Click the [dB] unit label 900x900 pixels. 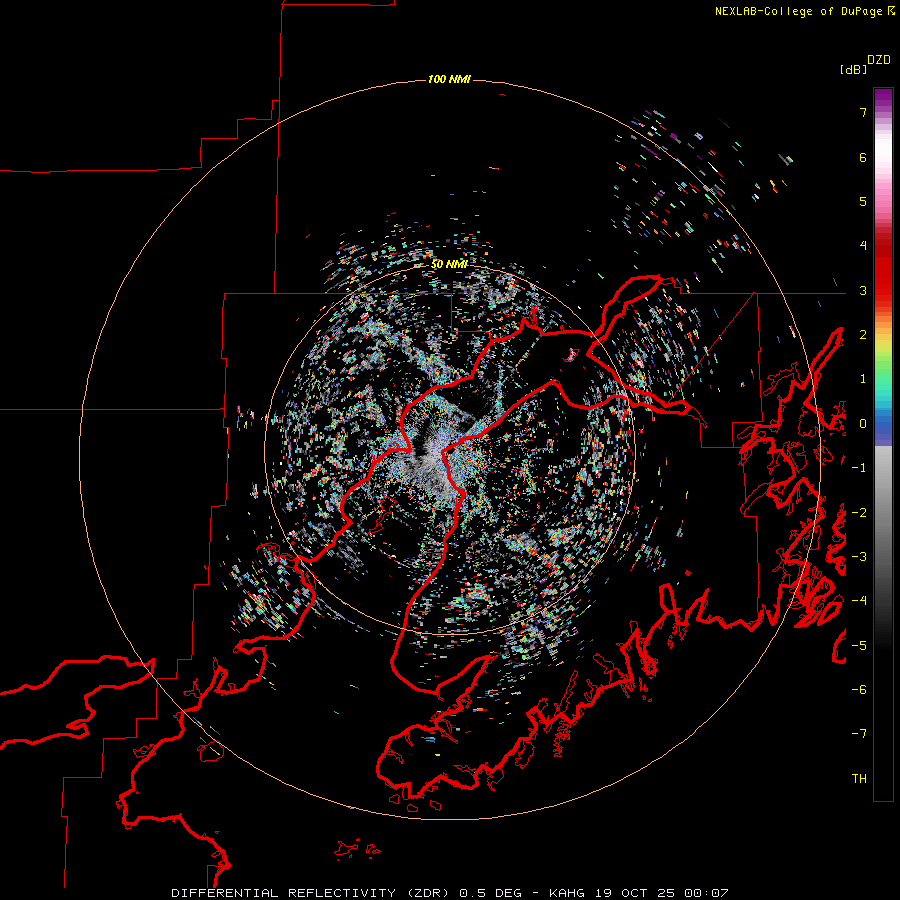click(x=853, y=69)
